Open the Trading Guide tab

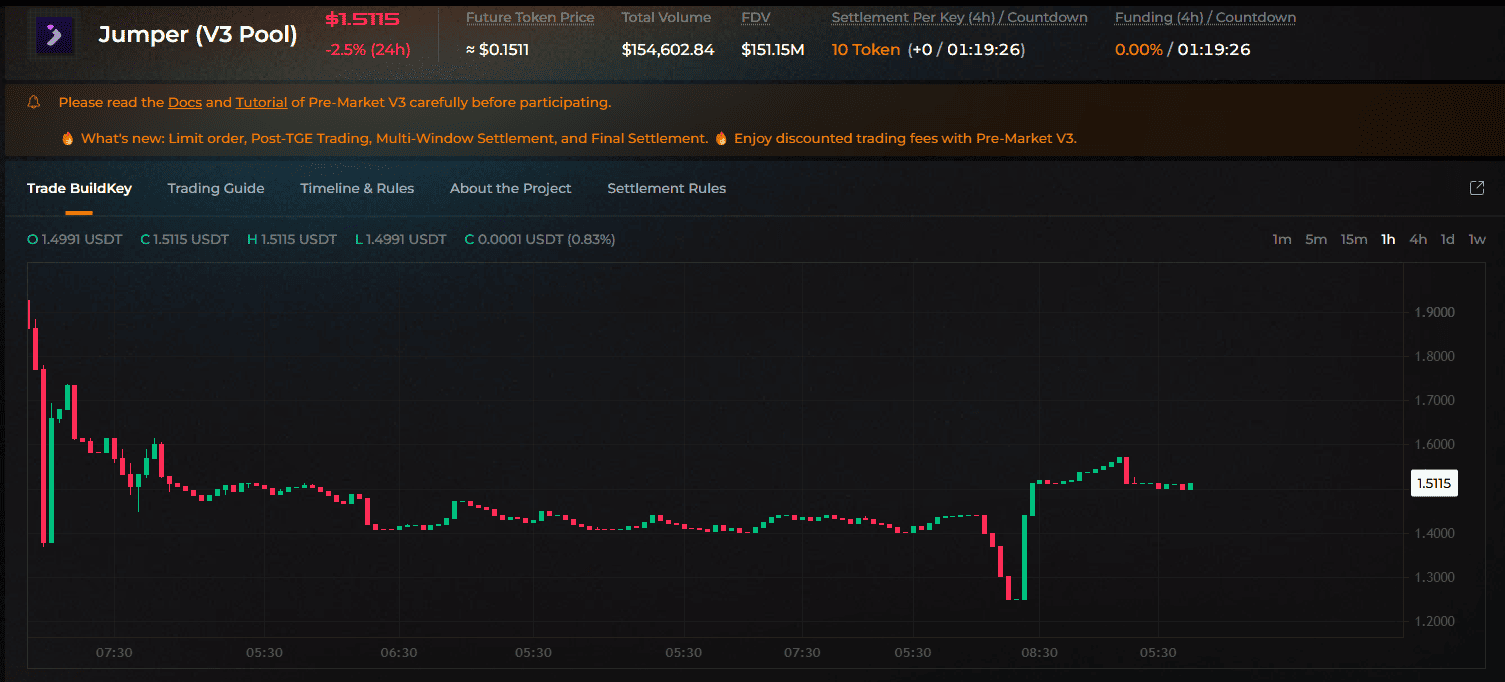click(x=216, y=188)
